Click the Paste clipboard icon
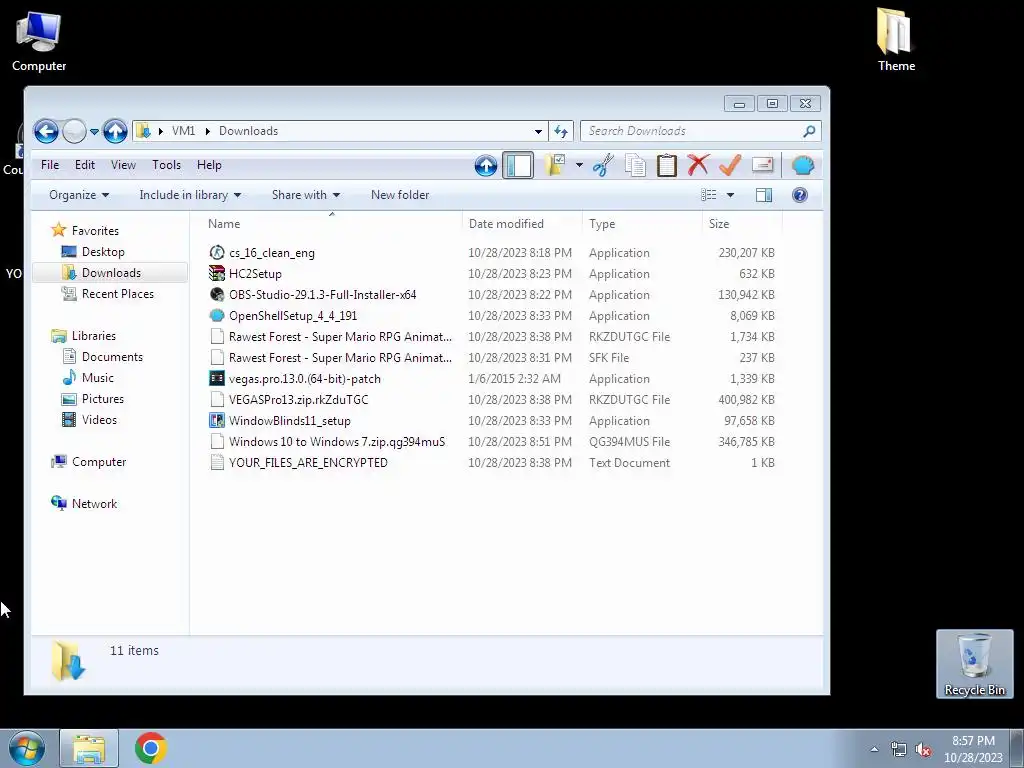Image resolution: width=1024 pixels, height=768 pixels. [x=667, y=165]
